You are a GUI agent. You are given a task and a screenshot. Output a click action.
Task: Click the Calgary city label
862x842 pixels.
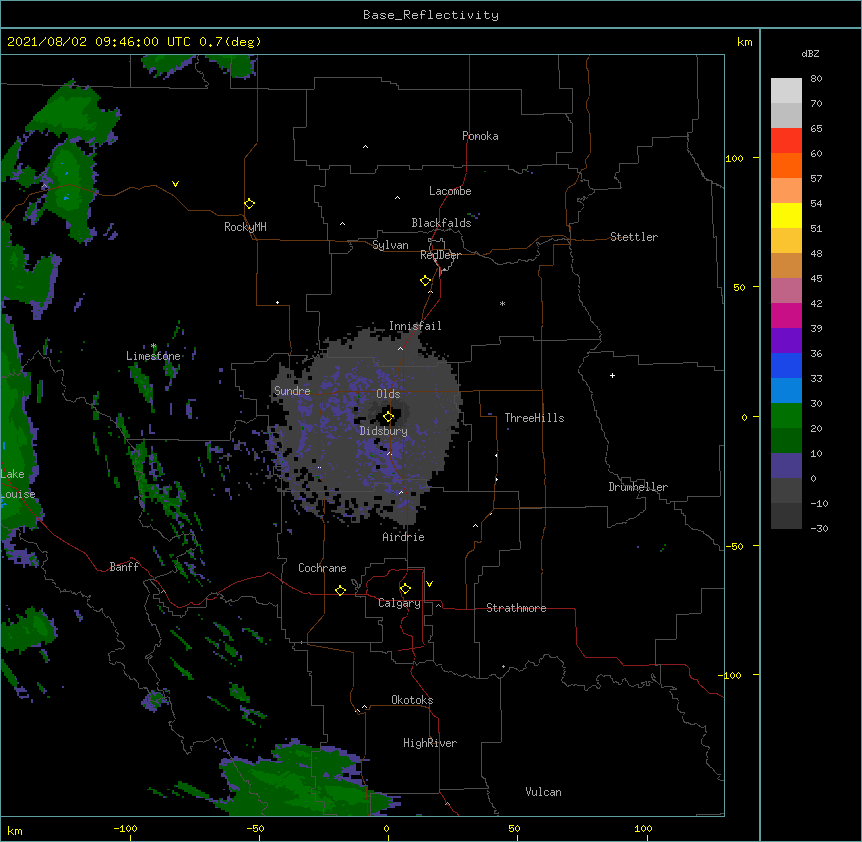[x=399, y=603]
